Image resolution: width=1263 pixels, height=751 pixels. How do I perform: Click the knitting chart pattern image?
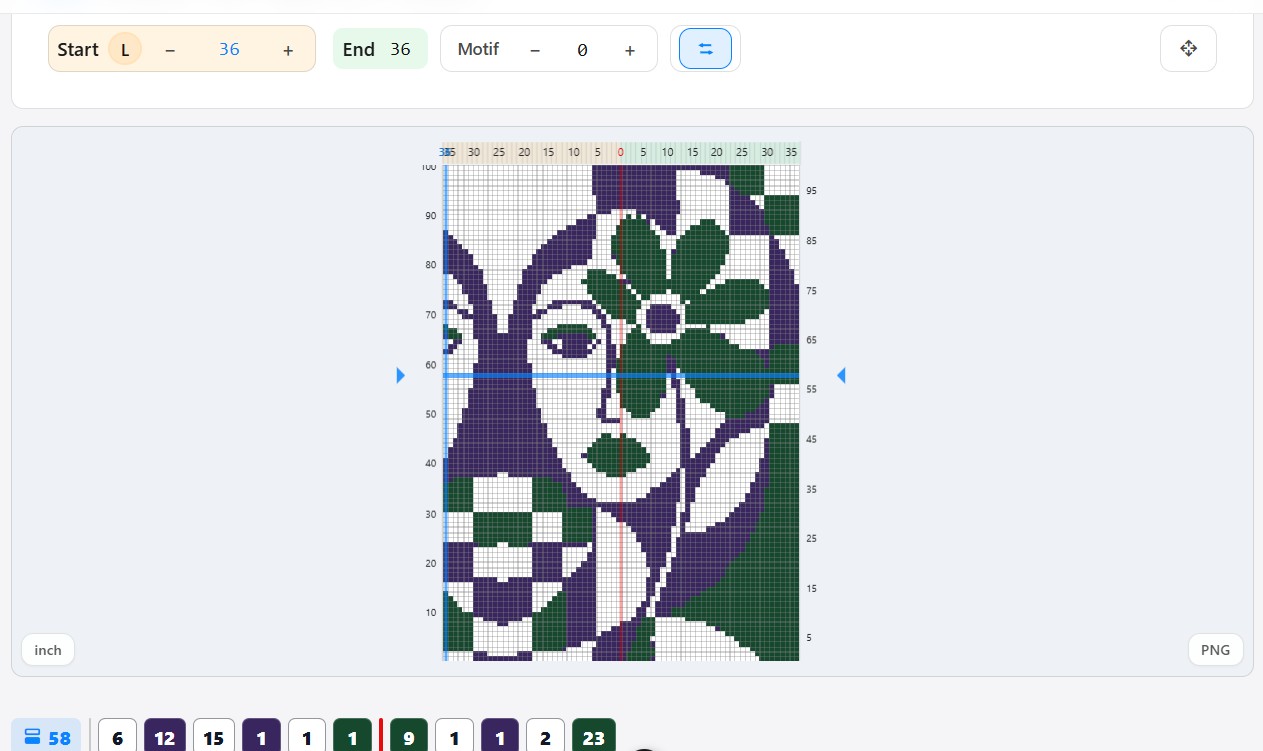[621, 413]
